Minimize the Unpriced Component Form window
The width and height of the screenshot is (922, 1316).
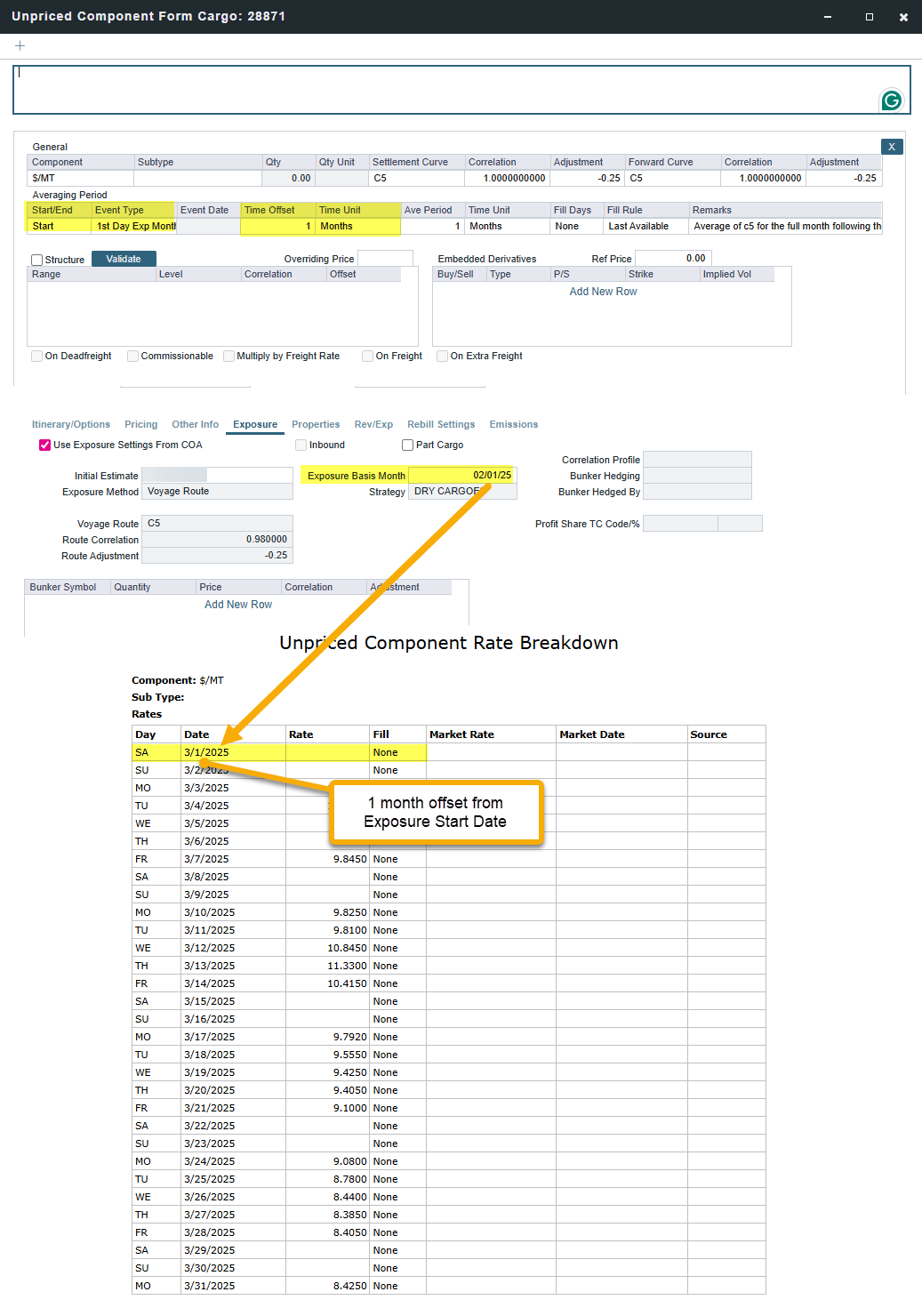(x=828, y=17)
